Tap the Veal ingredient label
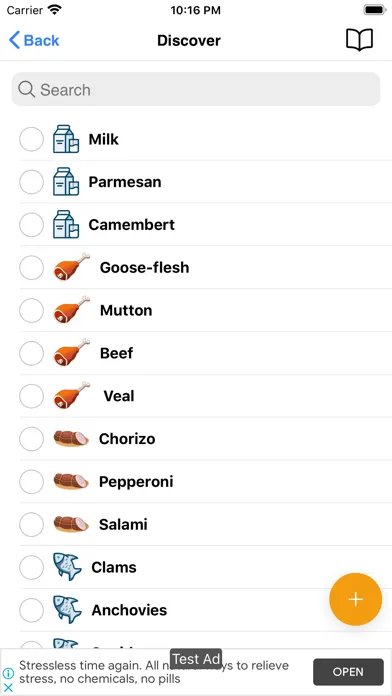Viewport: 392px width, 696px height. click(119, 396)
